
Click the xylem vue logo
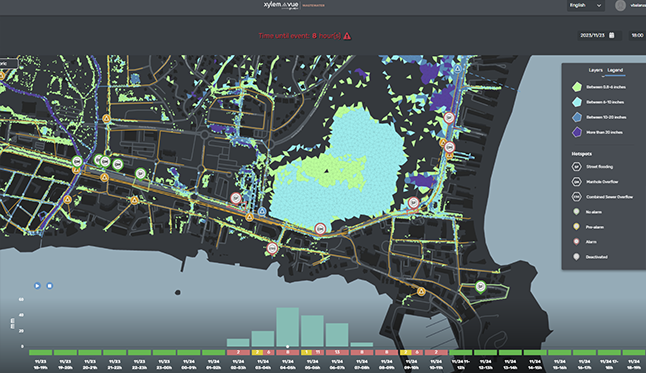281,5
